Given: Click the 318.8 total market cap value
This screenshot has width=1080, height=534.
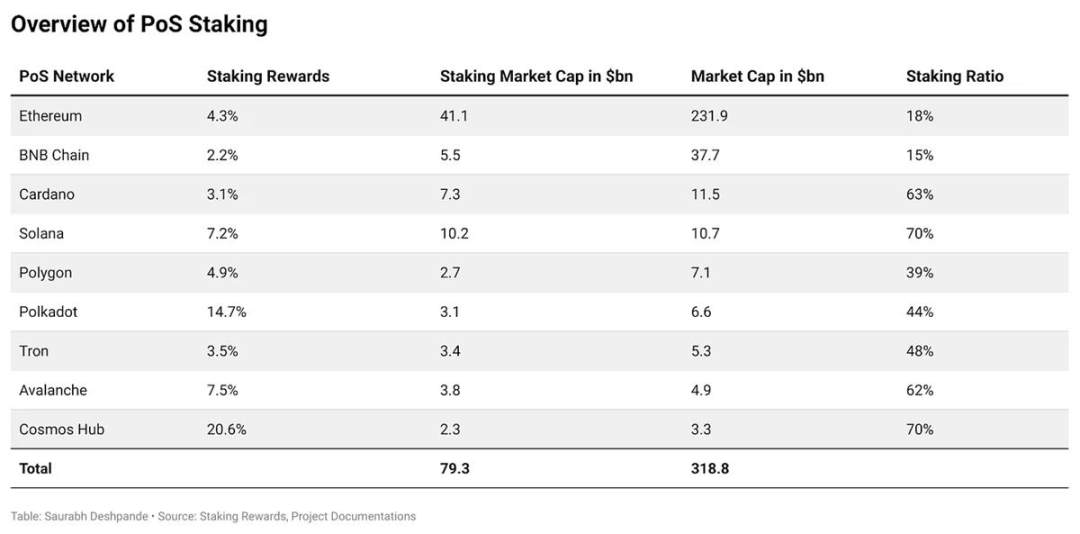Looking at the screenshot, I should 709,468.
